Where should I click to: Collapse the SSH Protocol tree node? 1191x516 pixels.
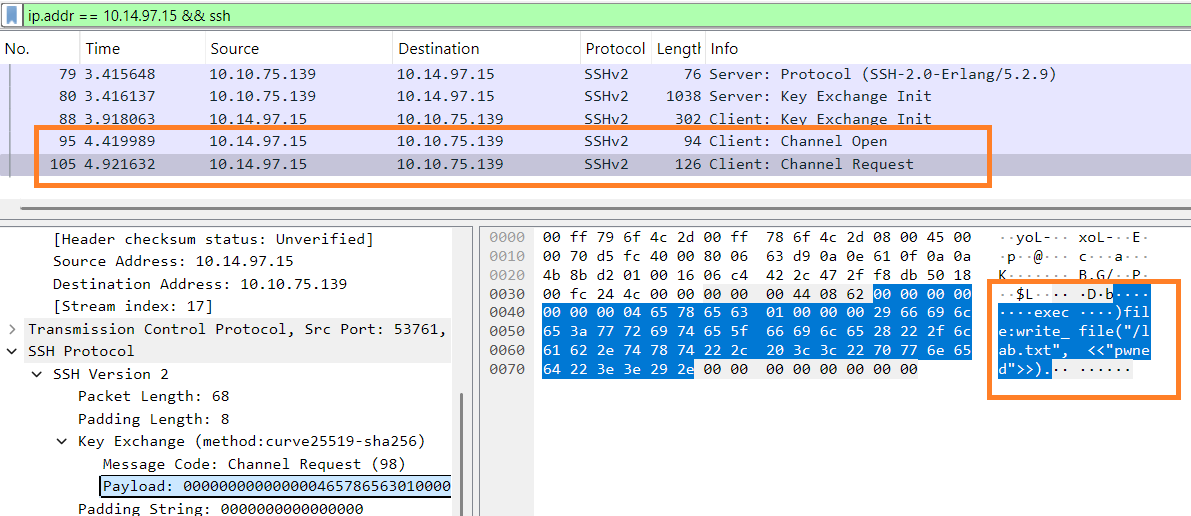tap(12, 351)
